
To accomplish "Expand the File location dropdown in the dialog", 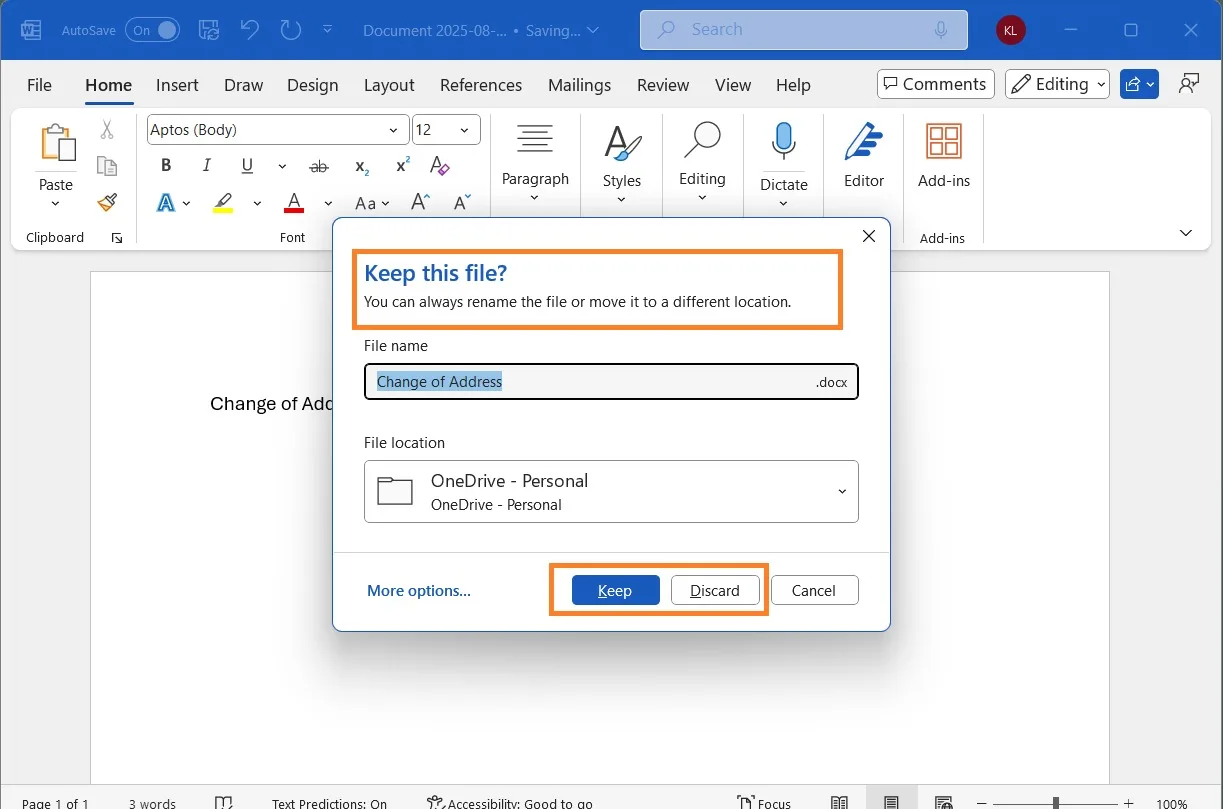I will [x=842, y=491].
